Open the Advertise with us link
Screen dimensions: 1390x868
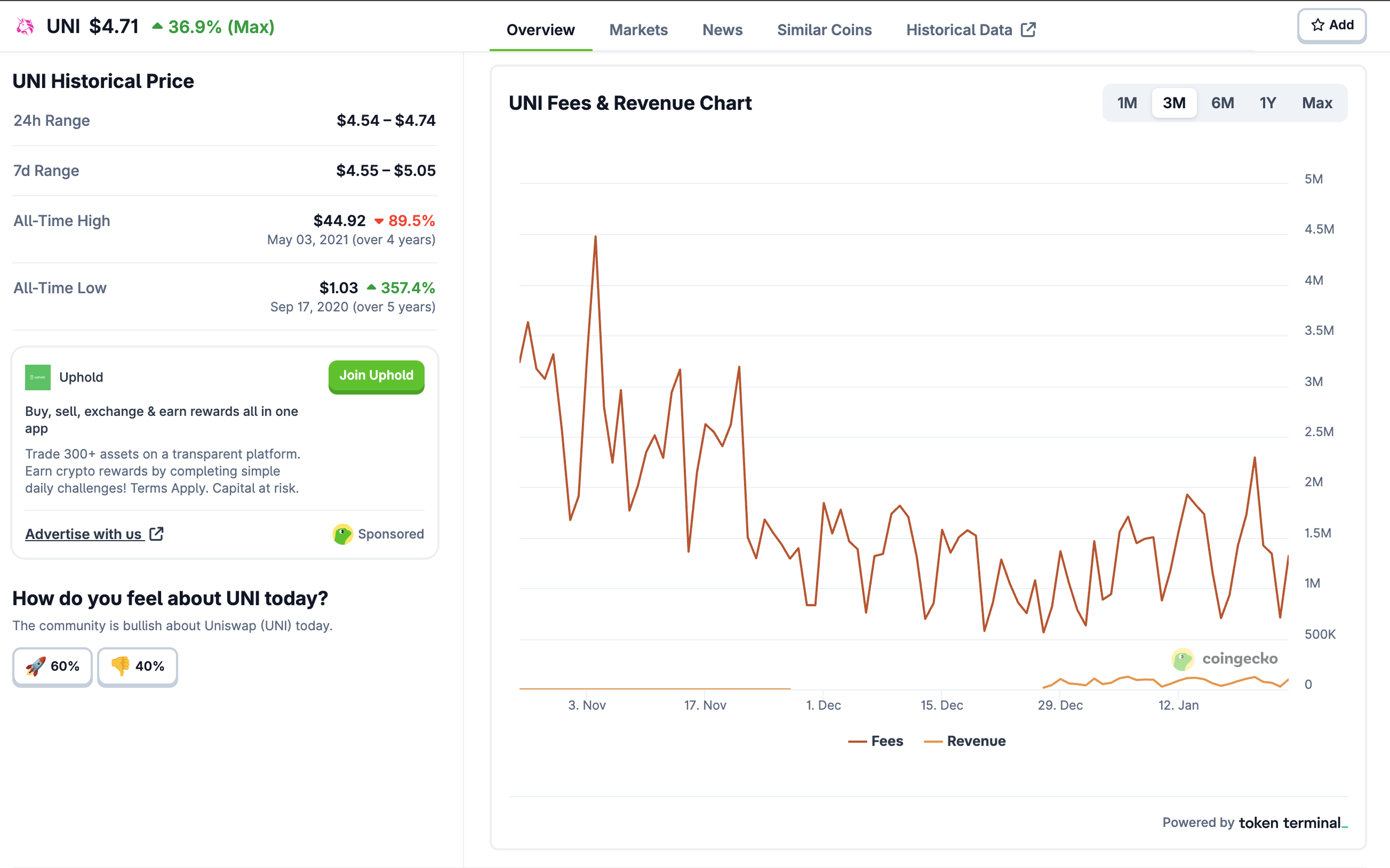[x=84, y=534]
